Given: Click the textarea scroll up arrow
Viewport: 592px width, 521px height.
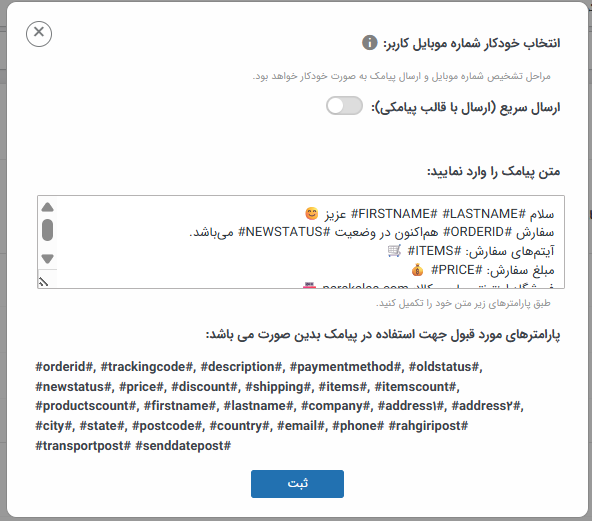Looking at the screenshot, I should pyautogui.click(x=48, y=207).
